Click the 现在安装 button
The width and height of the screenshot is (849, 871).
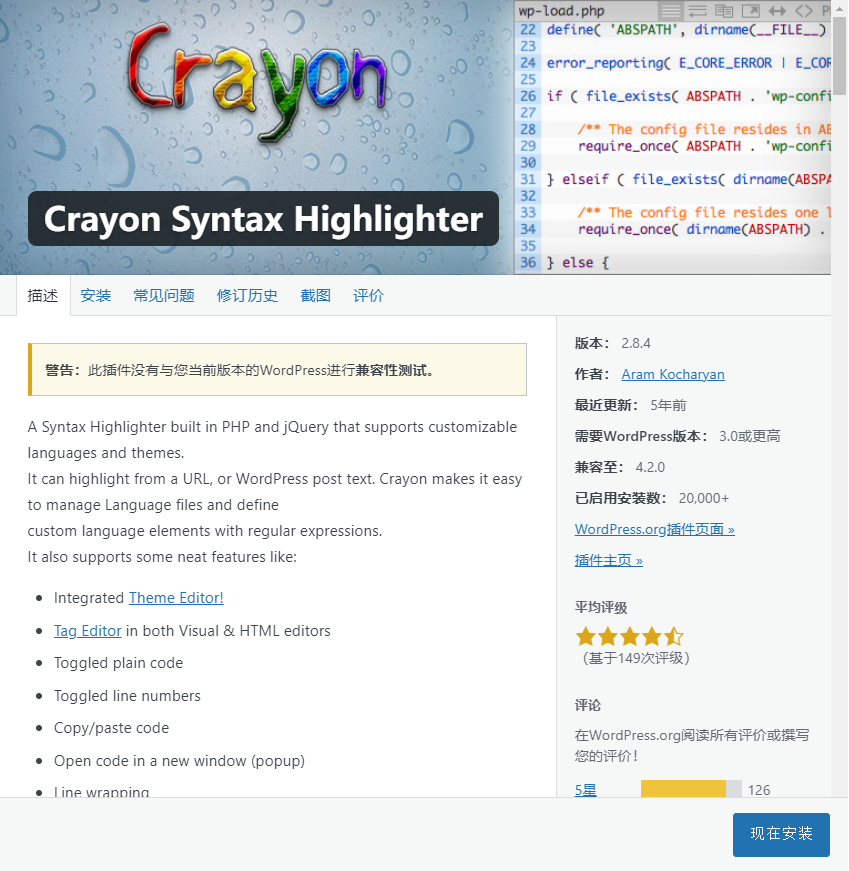click(x=781, y=834)
